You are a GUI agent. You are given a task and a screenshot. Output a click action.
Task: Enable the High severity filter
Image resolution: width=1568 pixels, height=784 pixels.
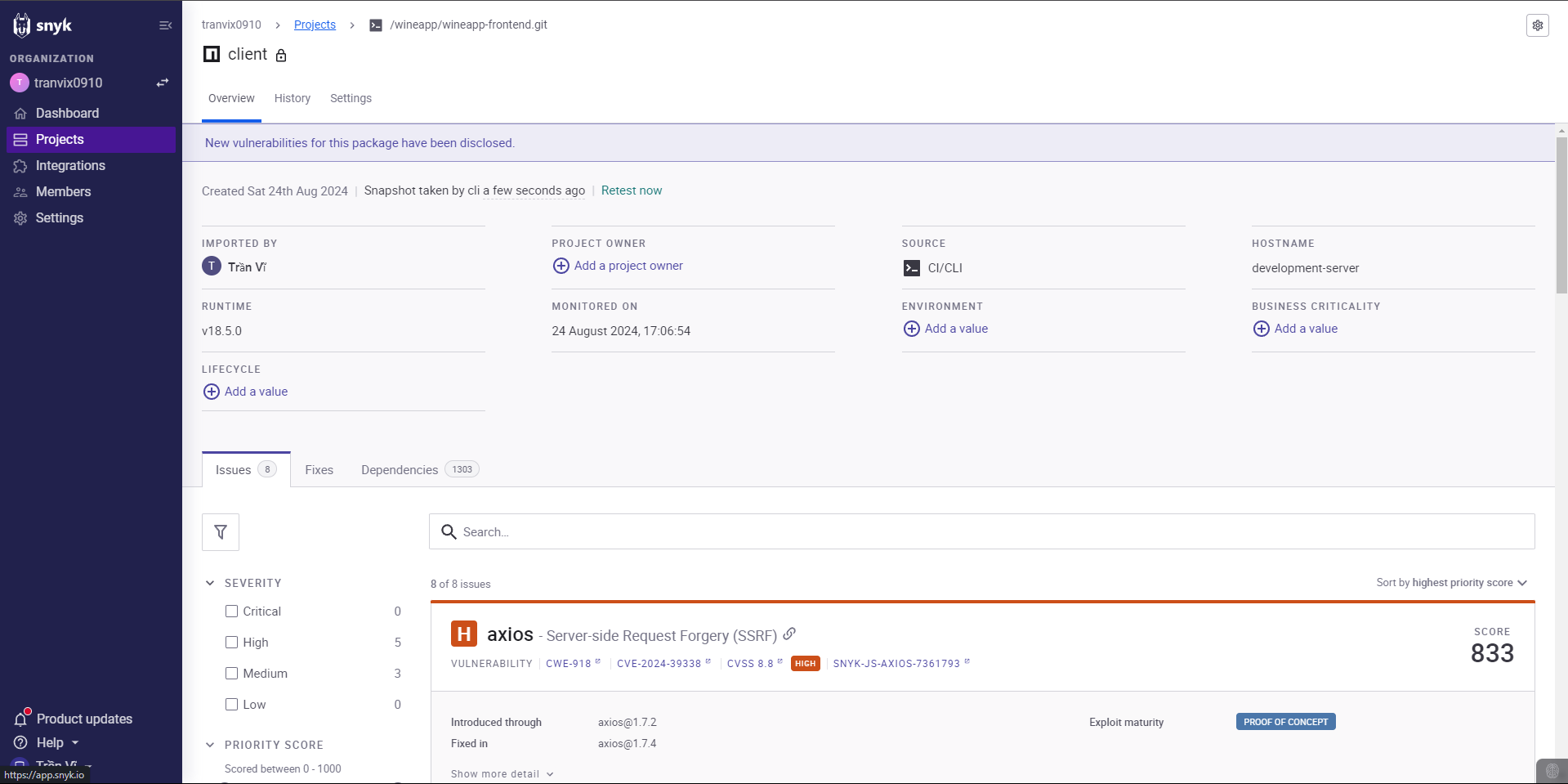click(x=232, y=643)
